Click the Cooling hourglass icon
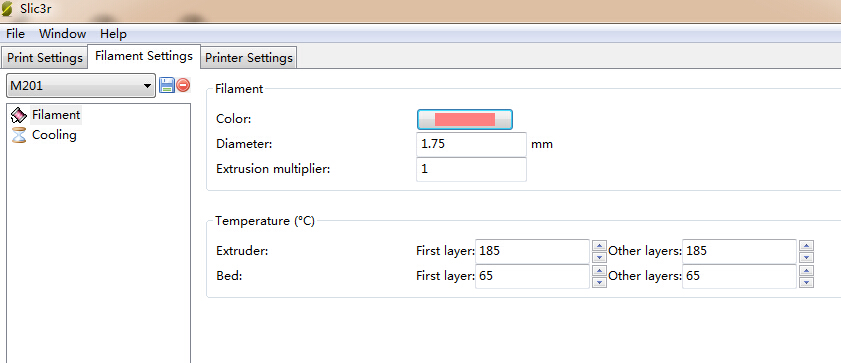Image resolution: width=841 pixels, height=363 pixels. [19, 135]
